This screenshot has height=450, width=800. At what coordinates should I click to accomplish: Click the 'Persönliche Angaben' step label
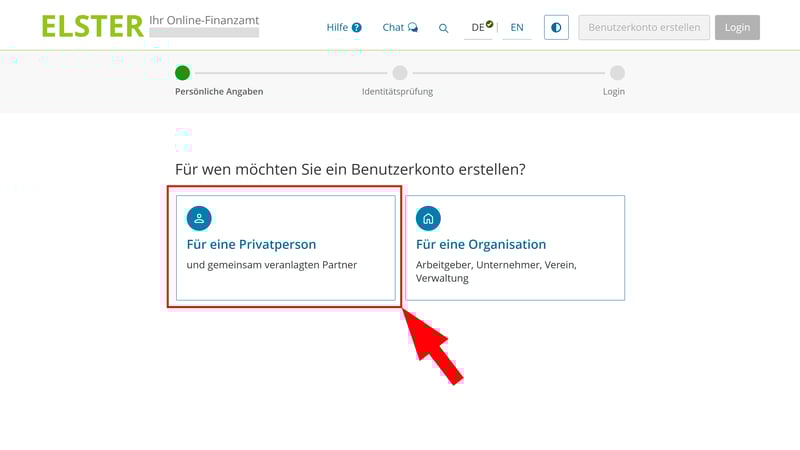[219, 92]
